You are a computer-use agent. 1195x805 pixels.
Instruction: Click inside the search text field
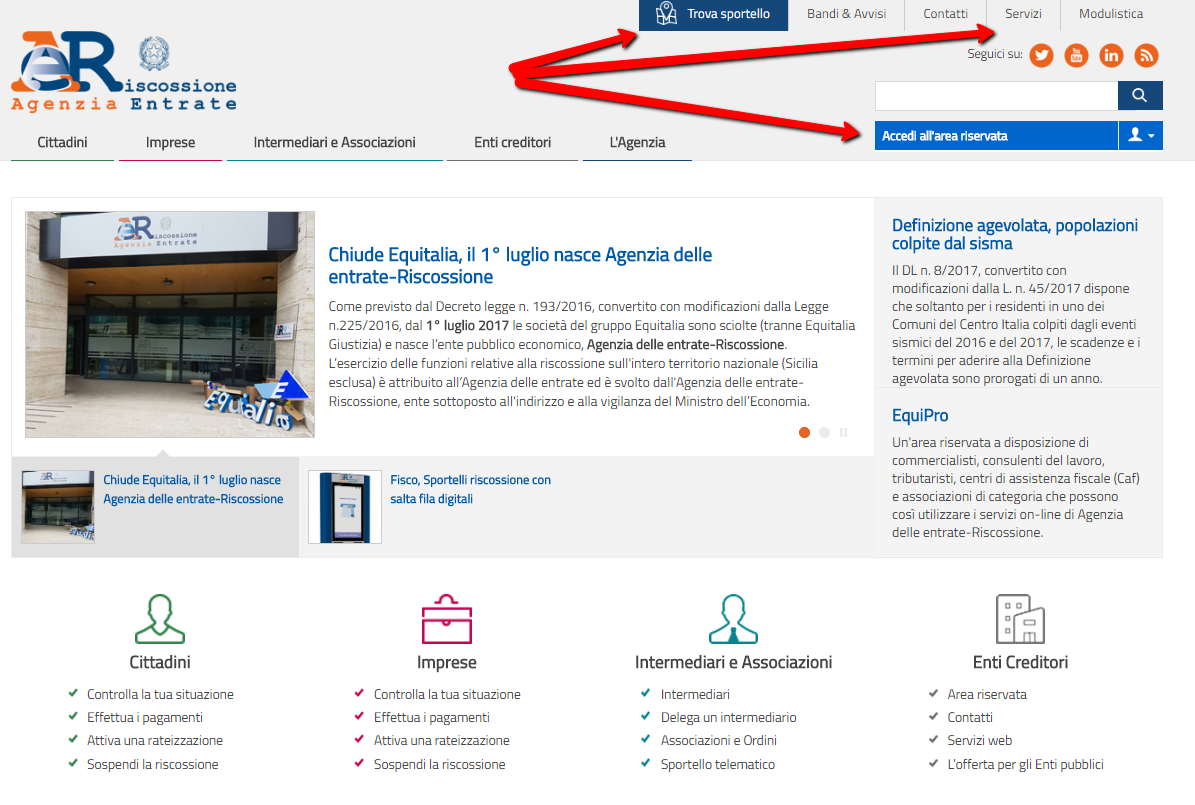(x=995, y=96)
